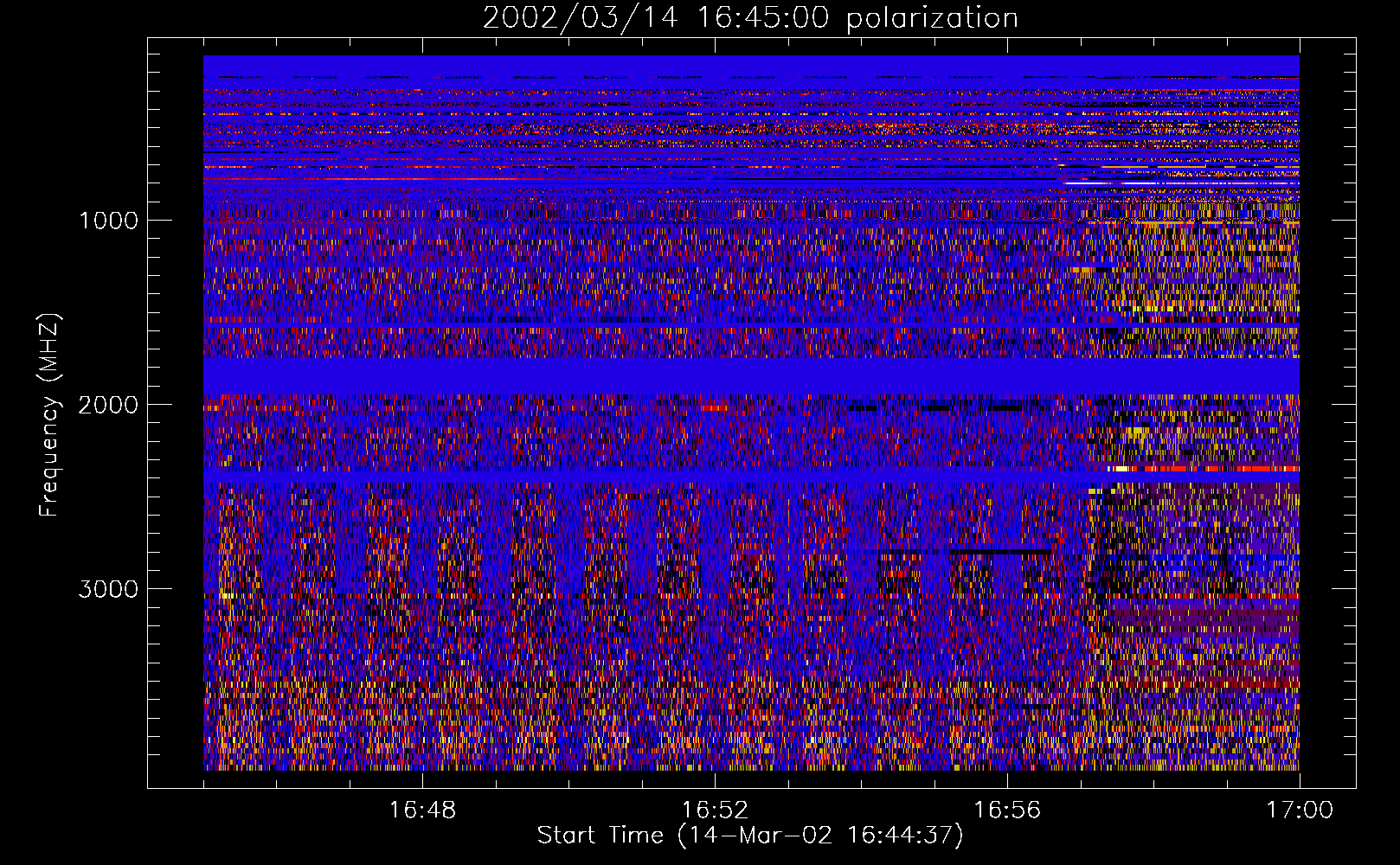This screenshot has width=1400, height=865.
Task: Click the 17:00 time axis label
Action: click(x=1300, y=811)
